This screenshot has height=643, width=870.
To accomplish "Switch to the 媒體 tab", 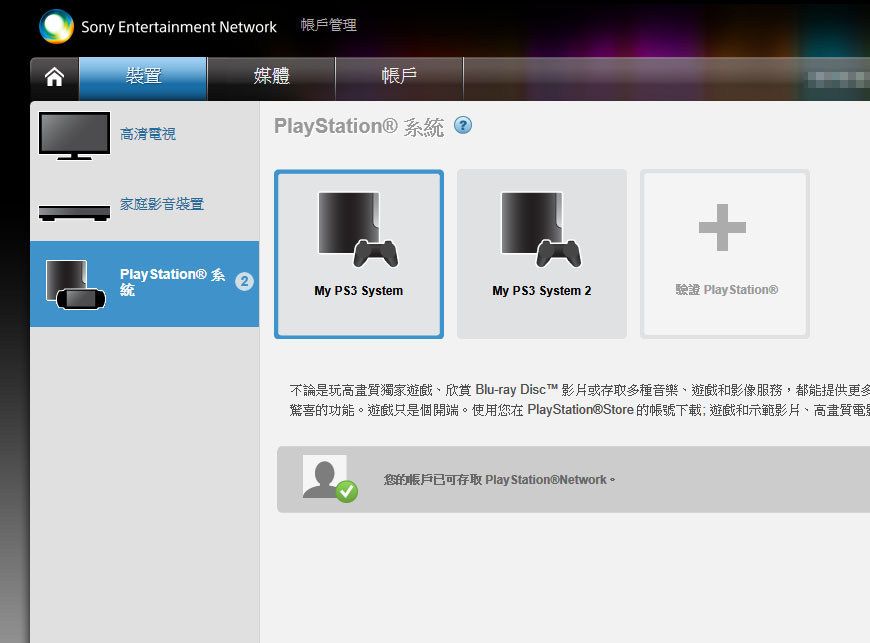I will [271, 79].
